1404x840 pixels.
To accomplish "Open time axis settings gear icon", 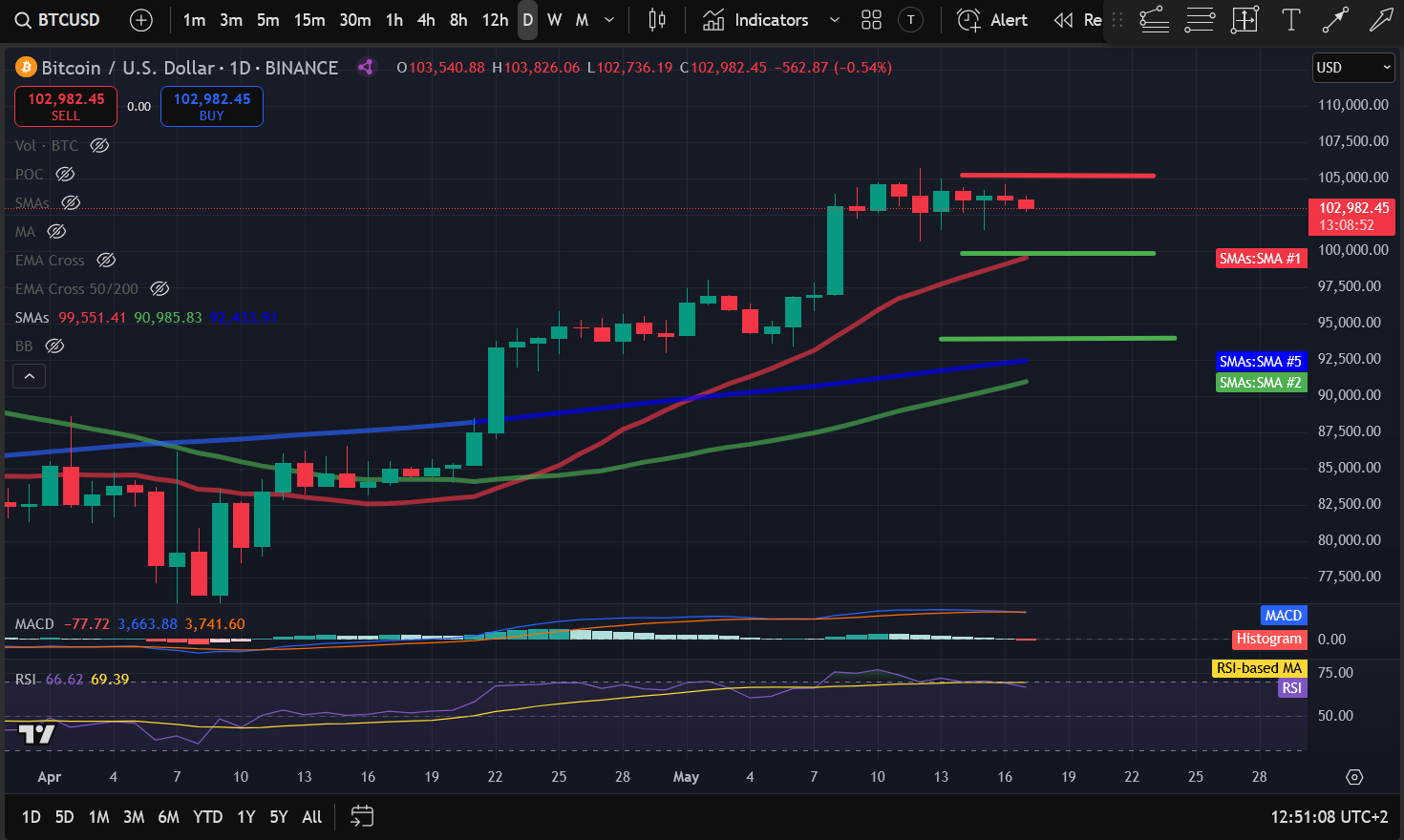I will click(x=1354, y=777).
